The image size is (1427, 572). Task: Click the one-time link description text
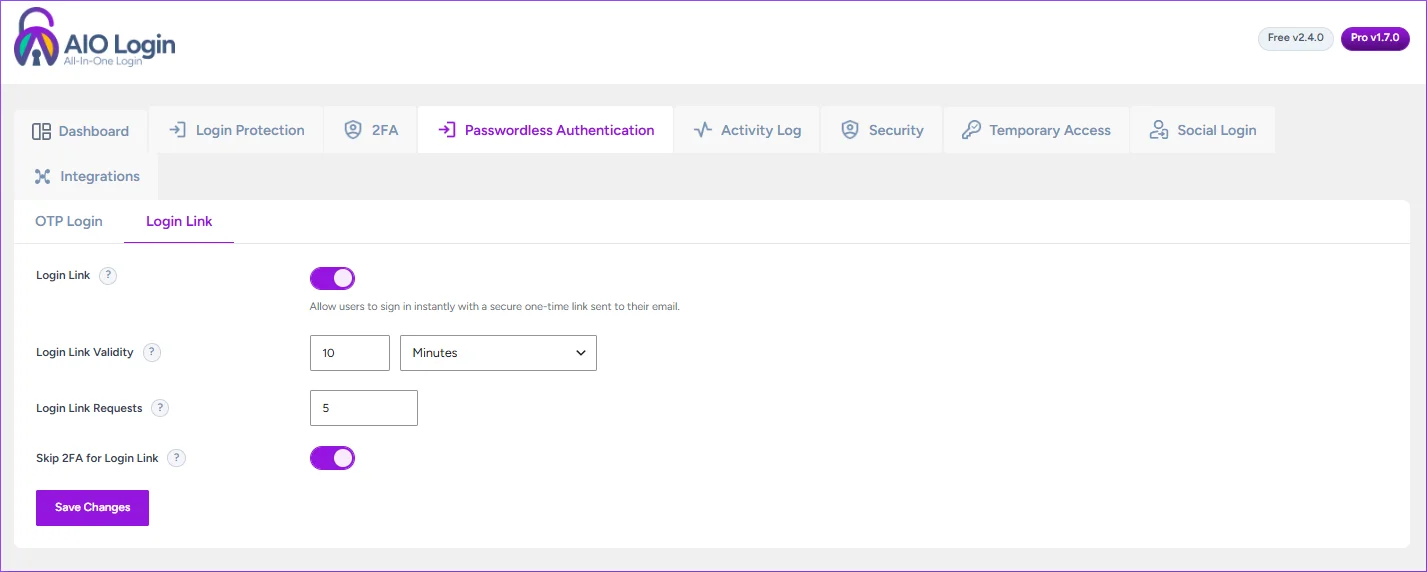(x=495, y=307)
